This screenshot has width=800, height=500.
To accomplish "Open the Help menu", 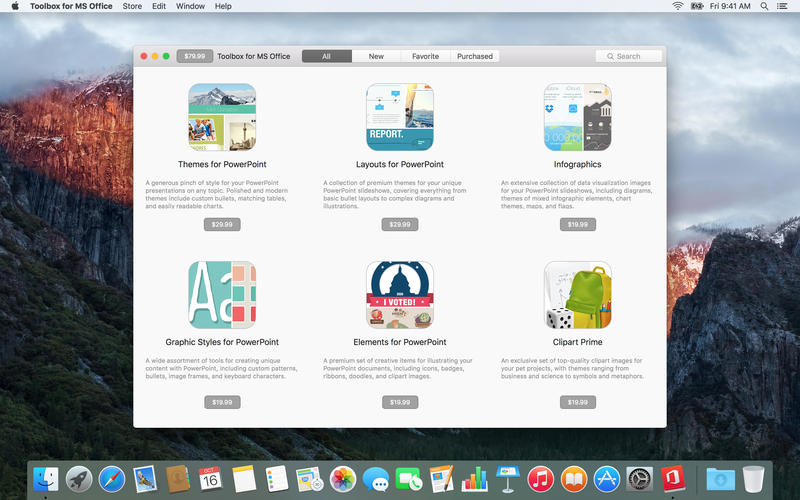I will click(223, 6).
